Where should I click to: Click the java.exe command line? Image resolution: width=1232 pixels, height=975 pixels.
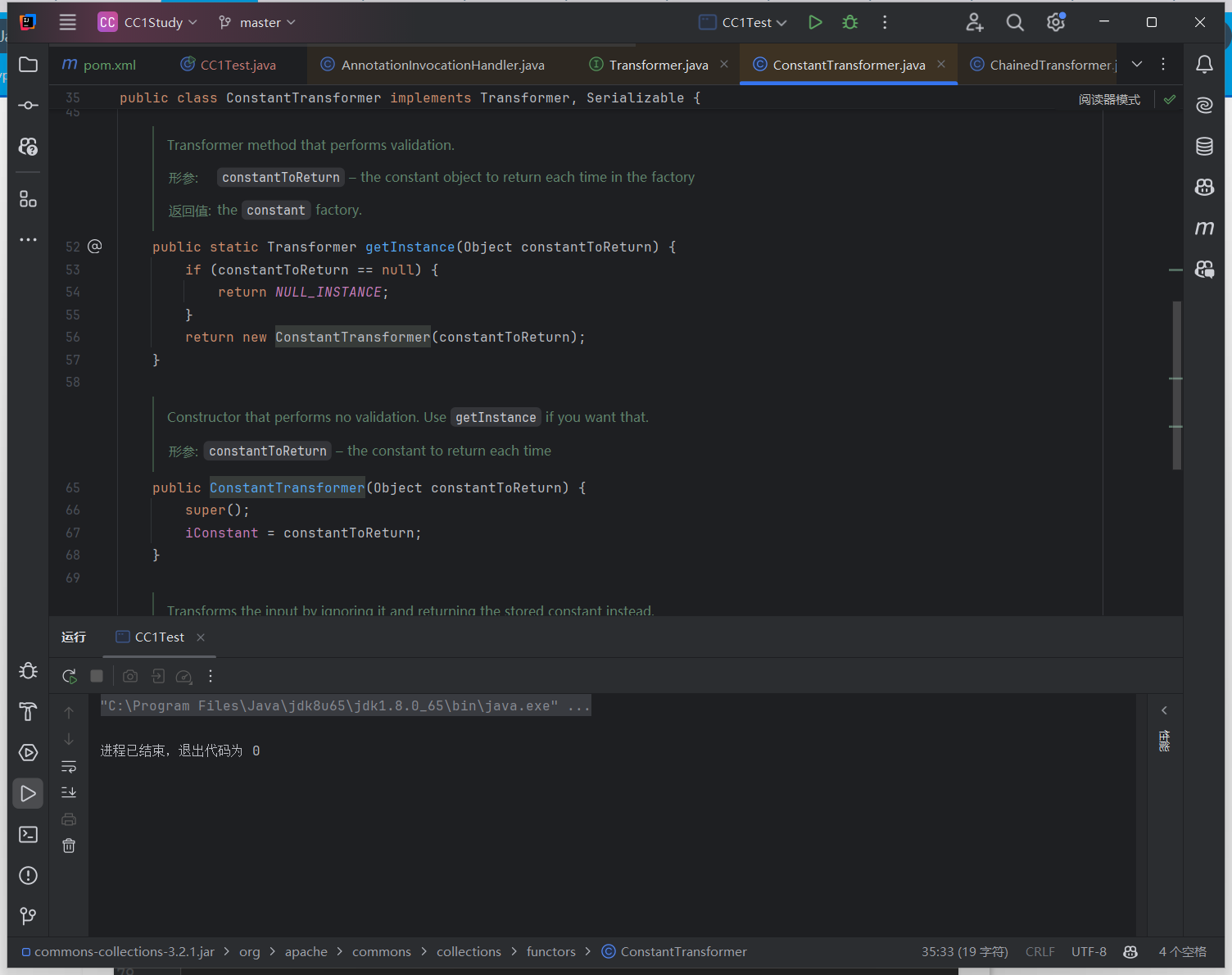(345, 706)
